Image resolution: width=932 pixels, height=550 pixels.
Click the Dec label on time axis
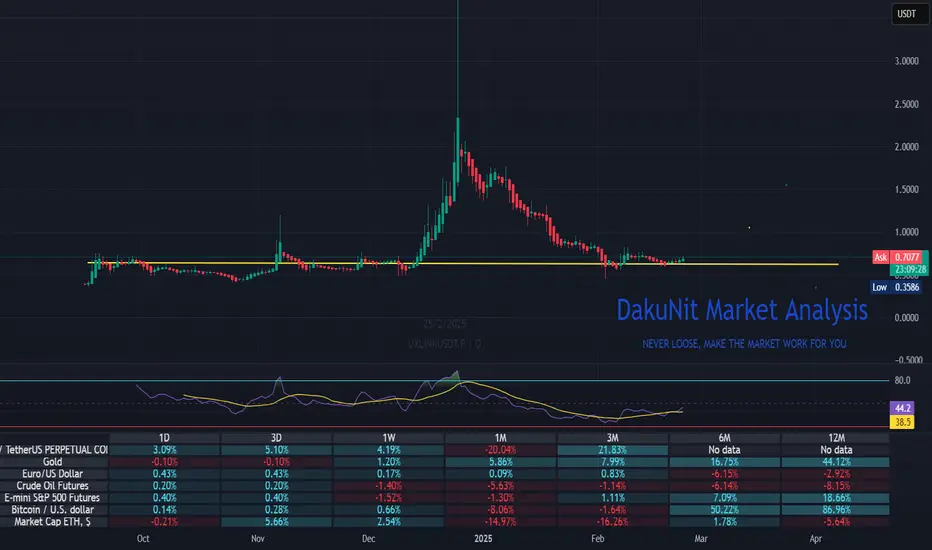click(369, 539)
